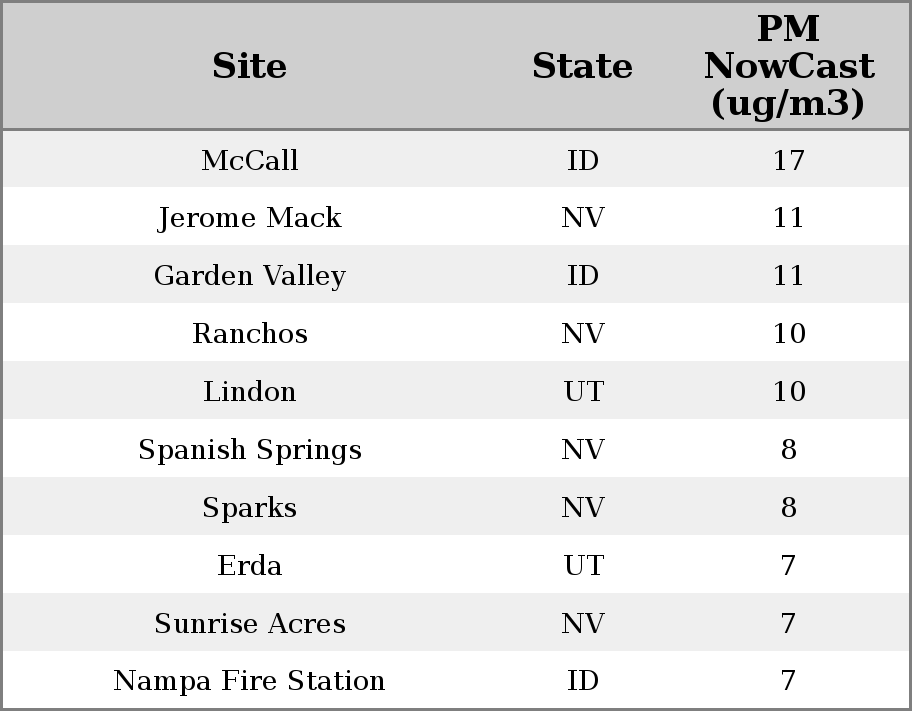Click the Lindon site entry
The image size is (912, 711).
click(250, 392)
